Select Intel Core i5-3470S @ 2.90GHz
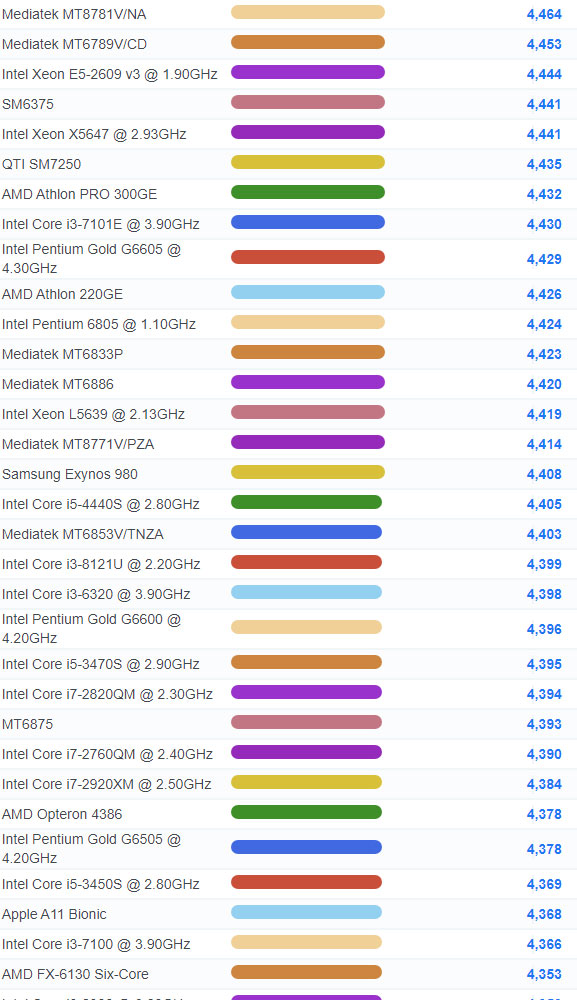The width and height of the screenshot is (577, 1000). click(x=101, y=664)
